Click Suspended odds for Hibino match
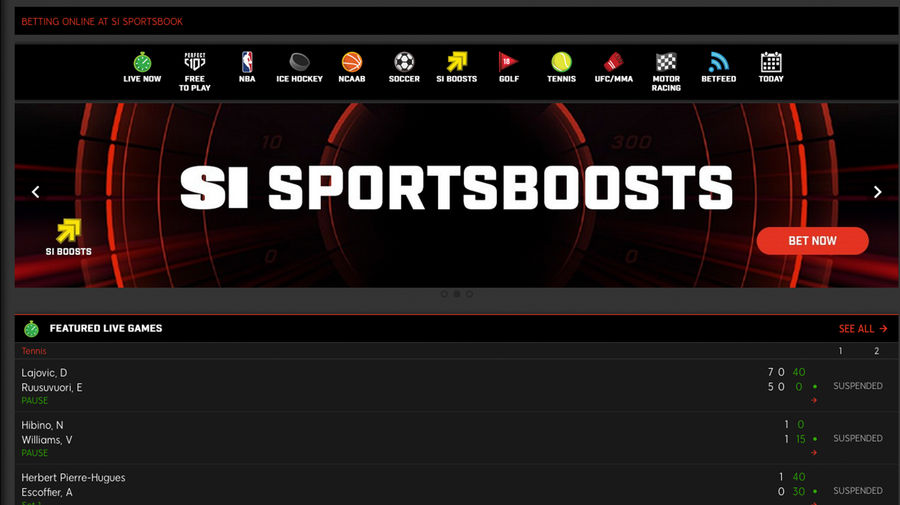 click(858, 438)
